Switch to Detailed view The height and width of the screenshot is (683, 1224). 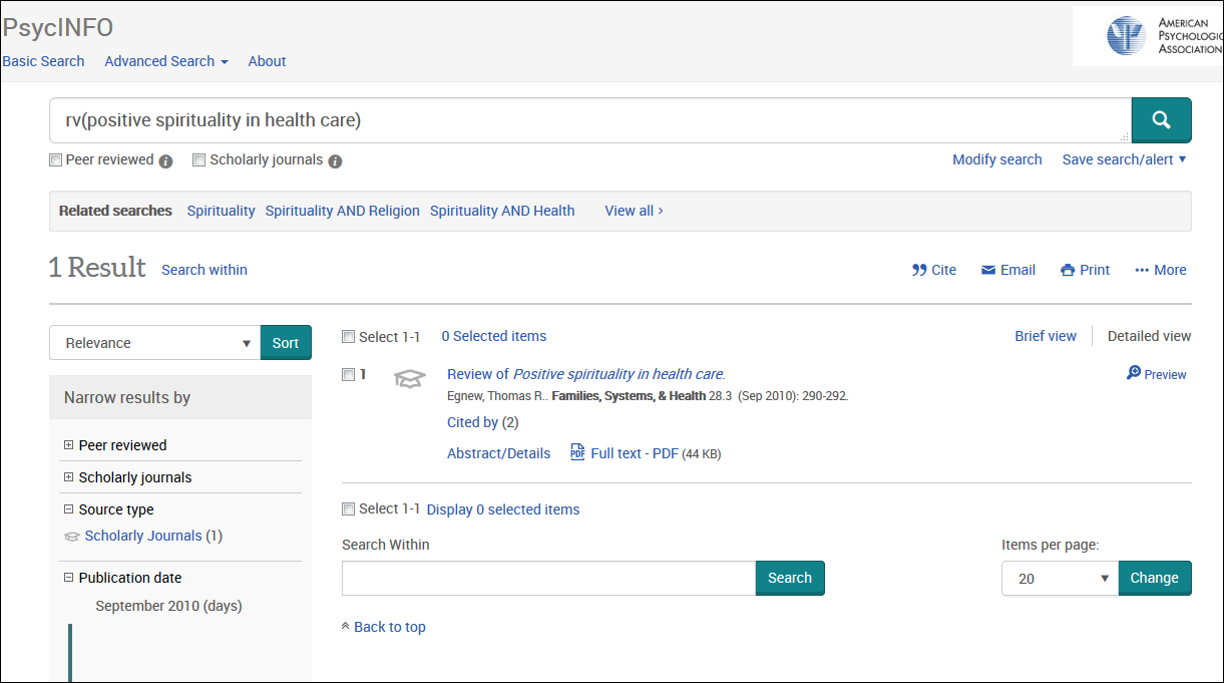(x=1149, y=336)
